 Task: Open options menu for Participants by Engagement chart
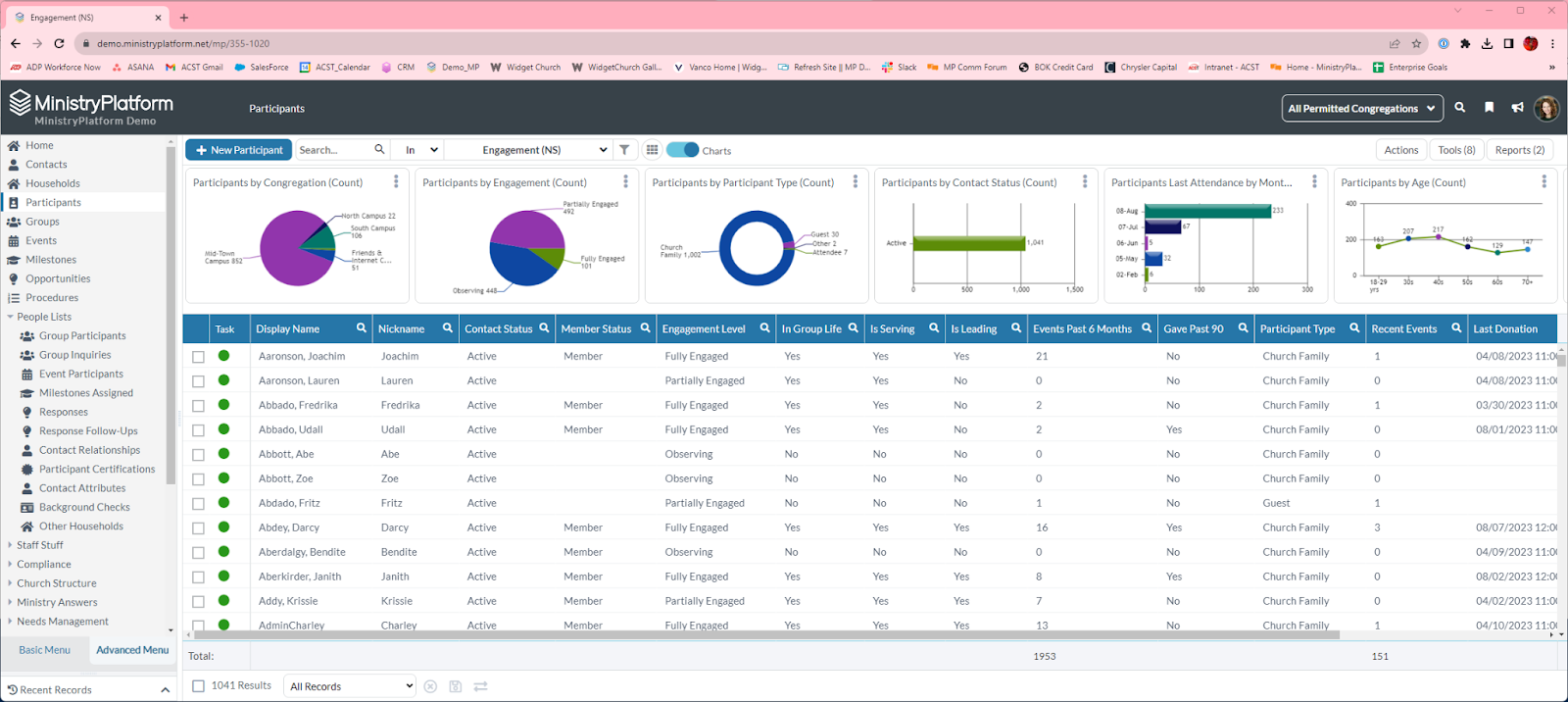[625, 181]
